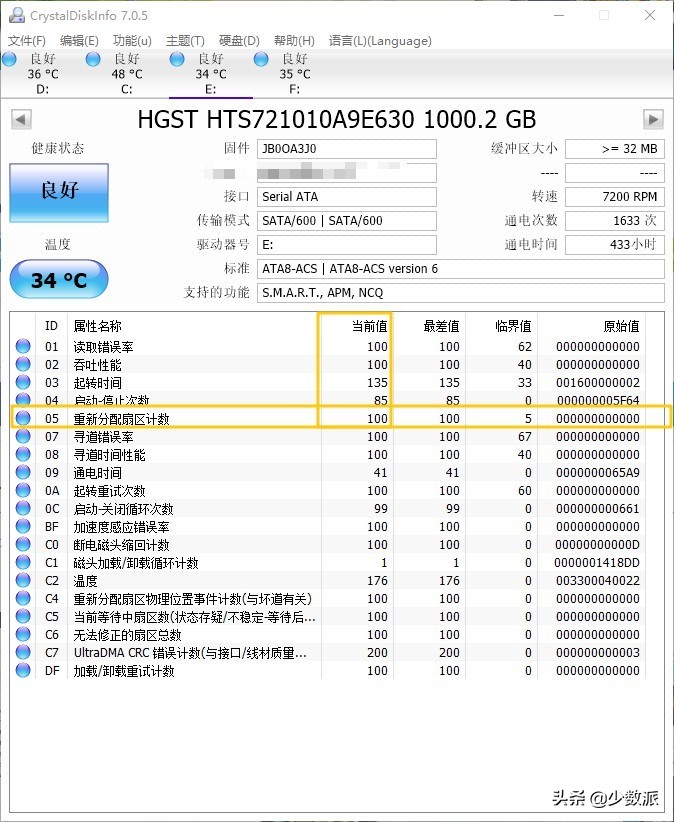The image size is (674, 822).
Task: Click status dot for 0A 起转重试次数
Action: pyautogui.click(x=23, y=490)
